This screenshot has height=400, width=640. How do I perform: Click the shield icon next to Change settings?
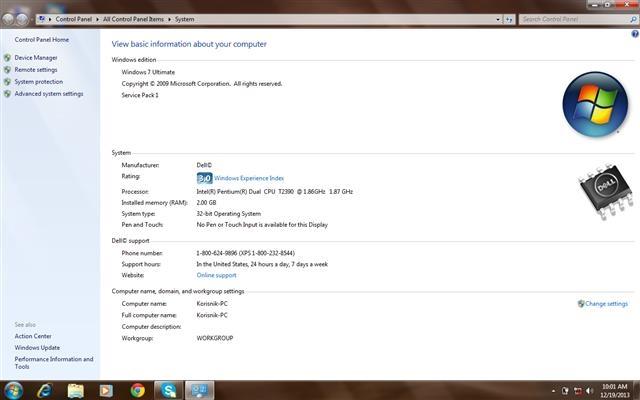click(581, 304)
